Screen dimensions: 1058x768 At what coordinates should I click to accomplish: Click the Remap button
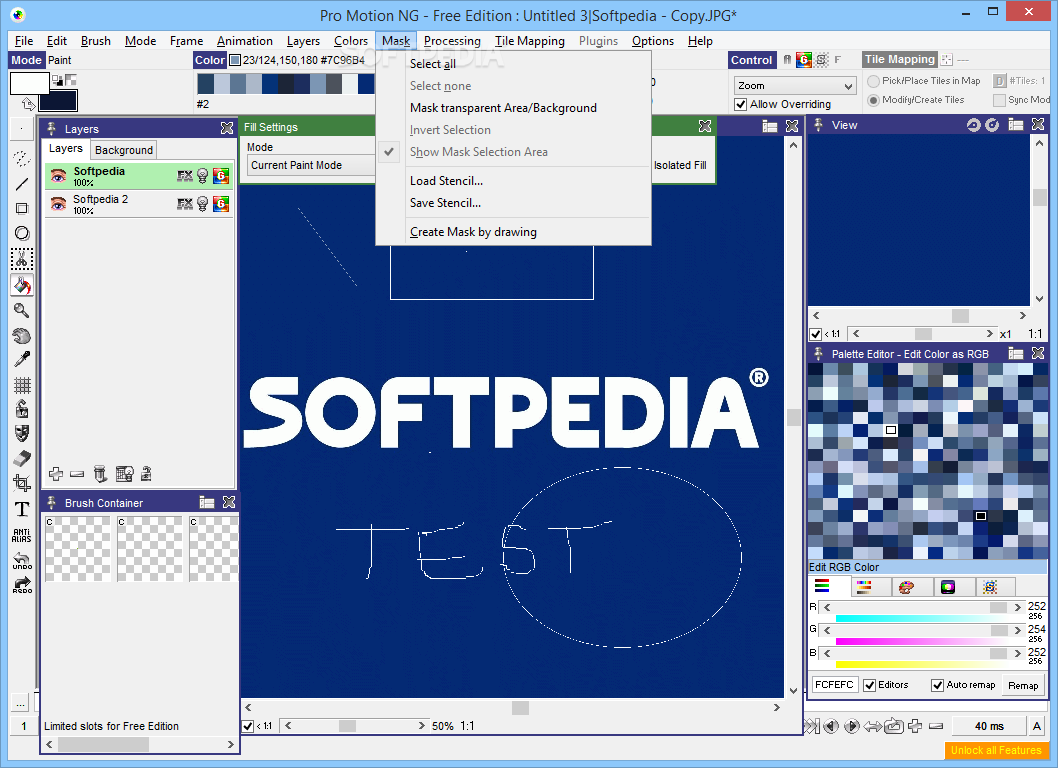[1023, 686]
